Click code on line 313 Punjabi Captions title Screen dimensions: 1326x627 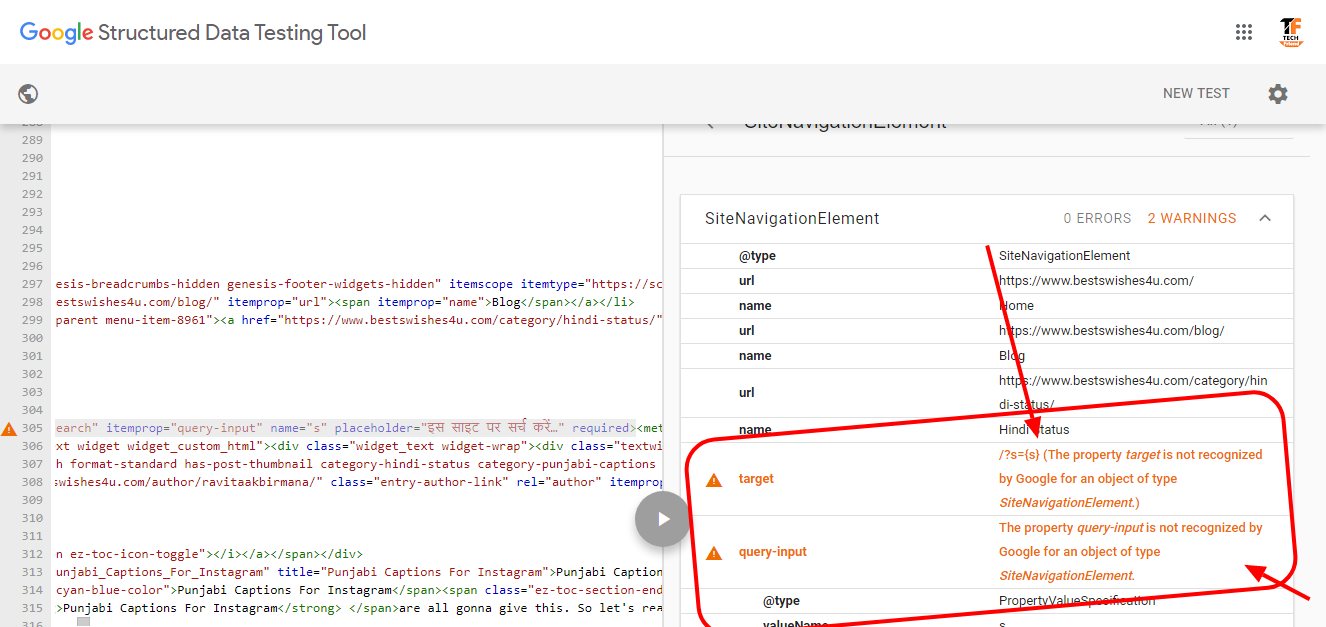(x=414, y=572)
